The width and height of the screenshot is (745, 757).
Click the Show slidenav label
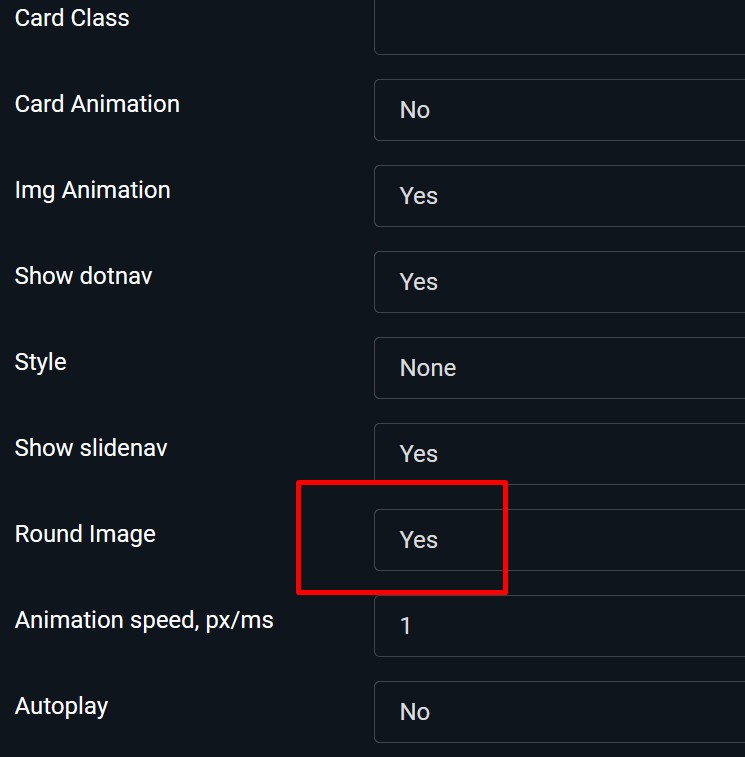pos(91,448)
